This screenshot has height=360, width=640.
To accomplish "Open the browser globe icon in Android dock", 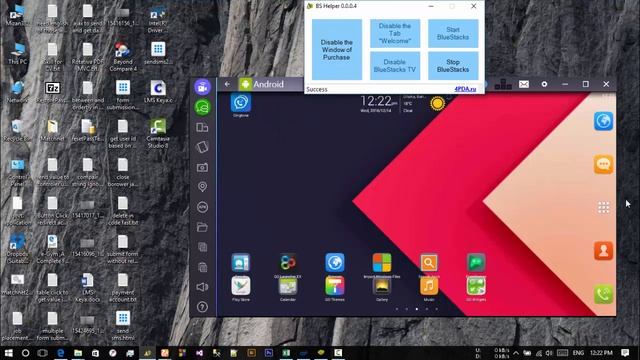I will 604,121.
